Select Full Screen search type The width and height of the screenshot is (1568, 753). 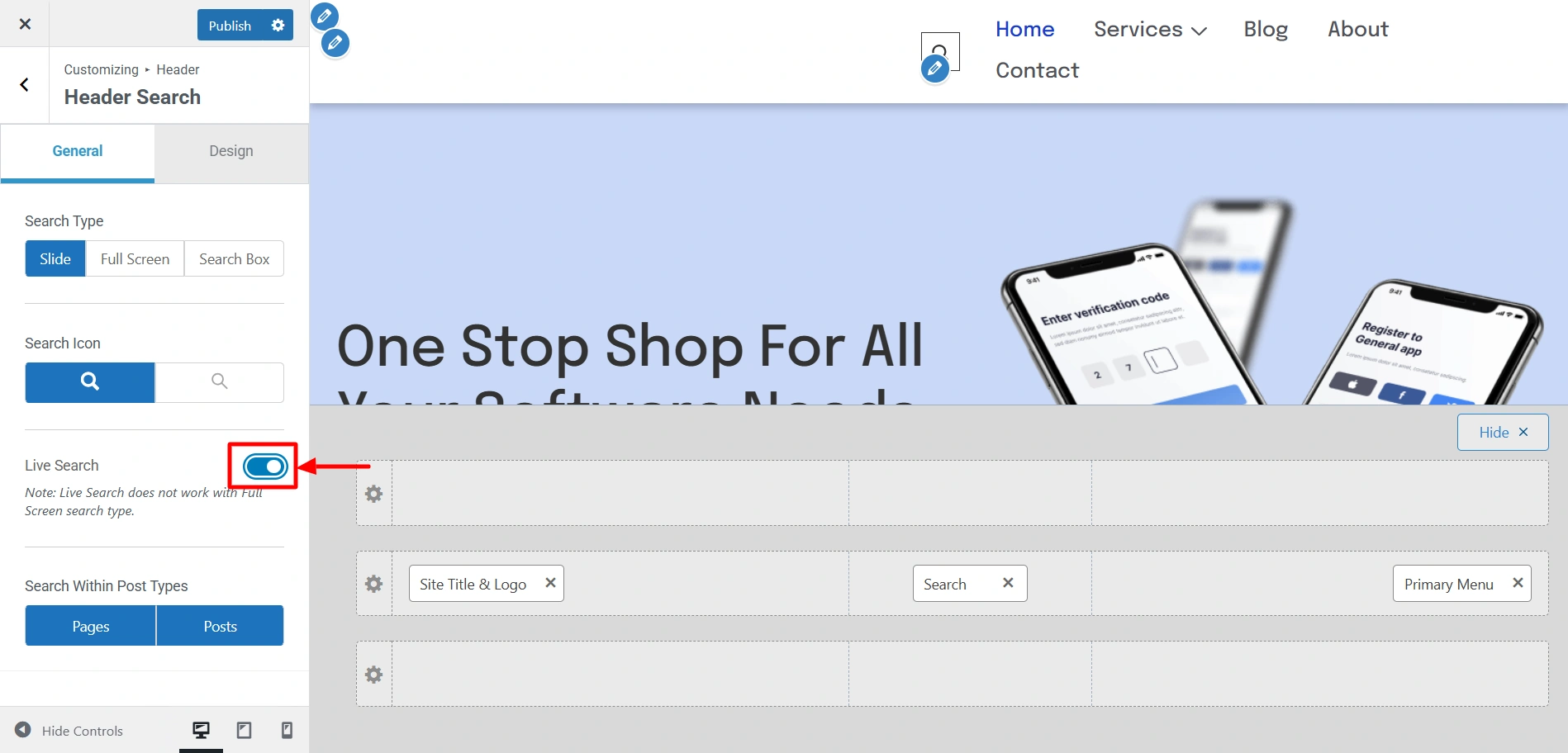pos(135,259)
